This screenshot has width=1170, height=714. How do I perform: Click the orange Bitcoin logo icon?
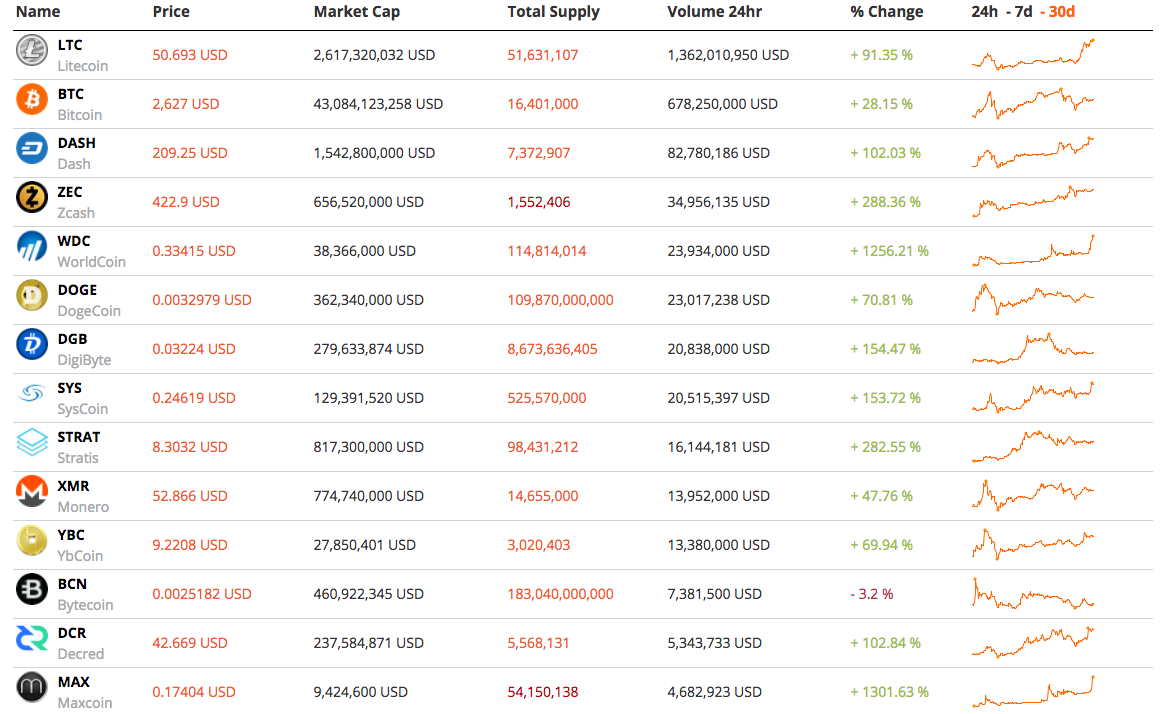32,100
